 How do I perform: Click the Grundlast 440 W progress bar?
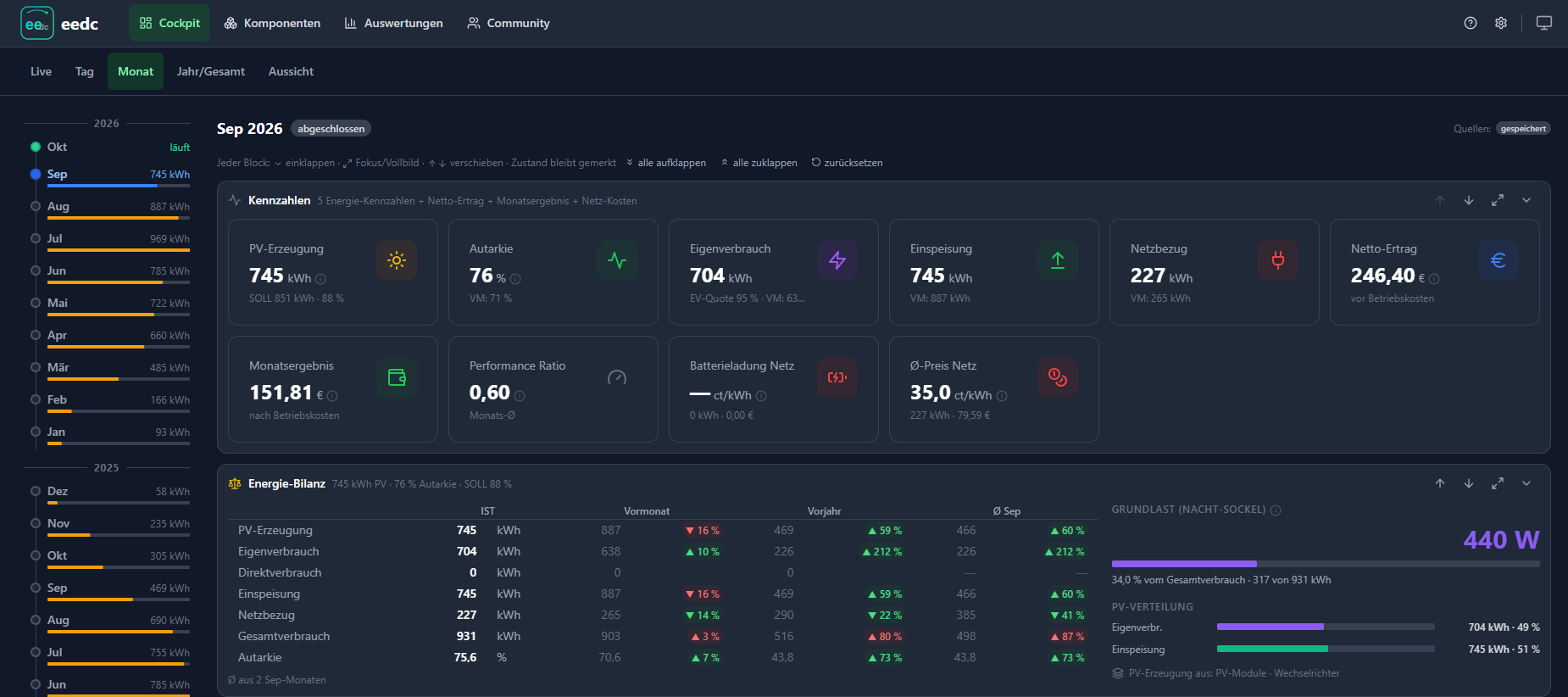pyautogui.click(x=1326, y=564)
